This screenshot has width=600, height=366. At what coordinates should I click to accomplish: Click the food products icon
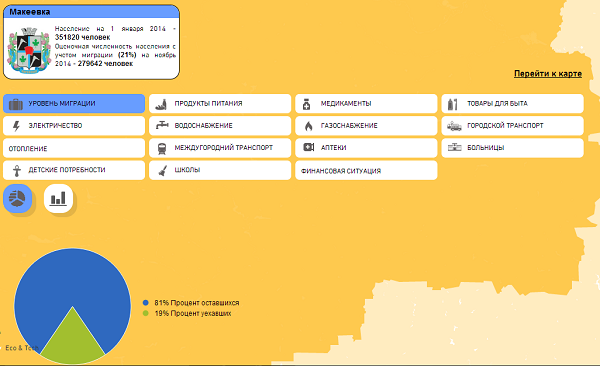click(x=162, y=104)
